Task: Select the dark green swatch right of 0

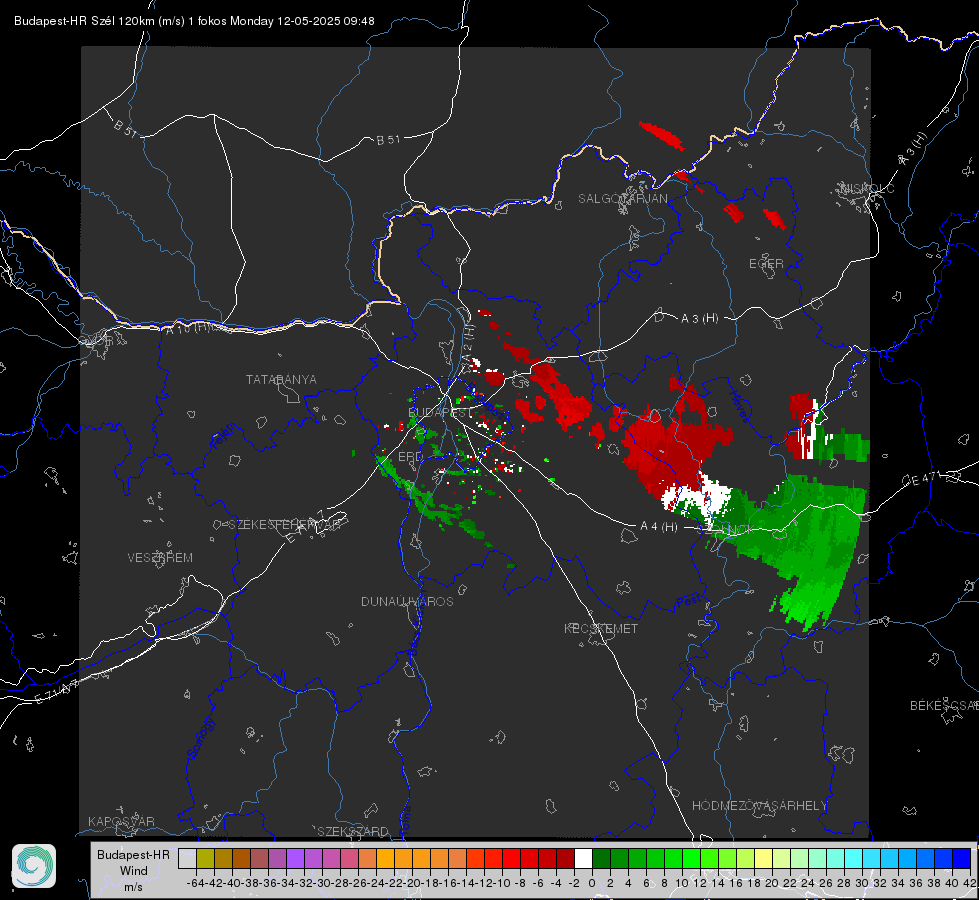Action: (601, 858)
